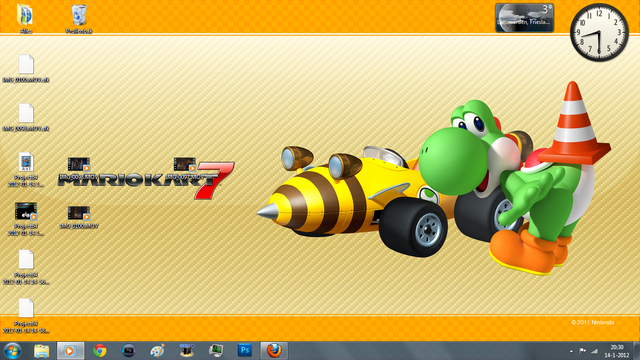Switch to the Firefox window in taskbar
This screenshot has height=360, width=640.
[x=274, y=351]
